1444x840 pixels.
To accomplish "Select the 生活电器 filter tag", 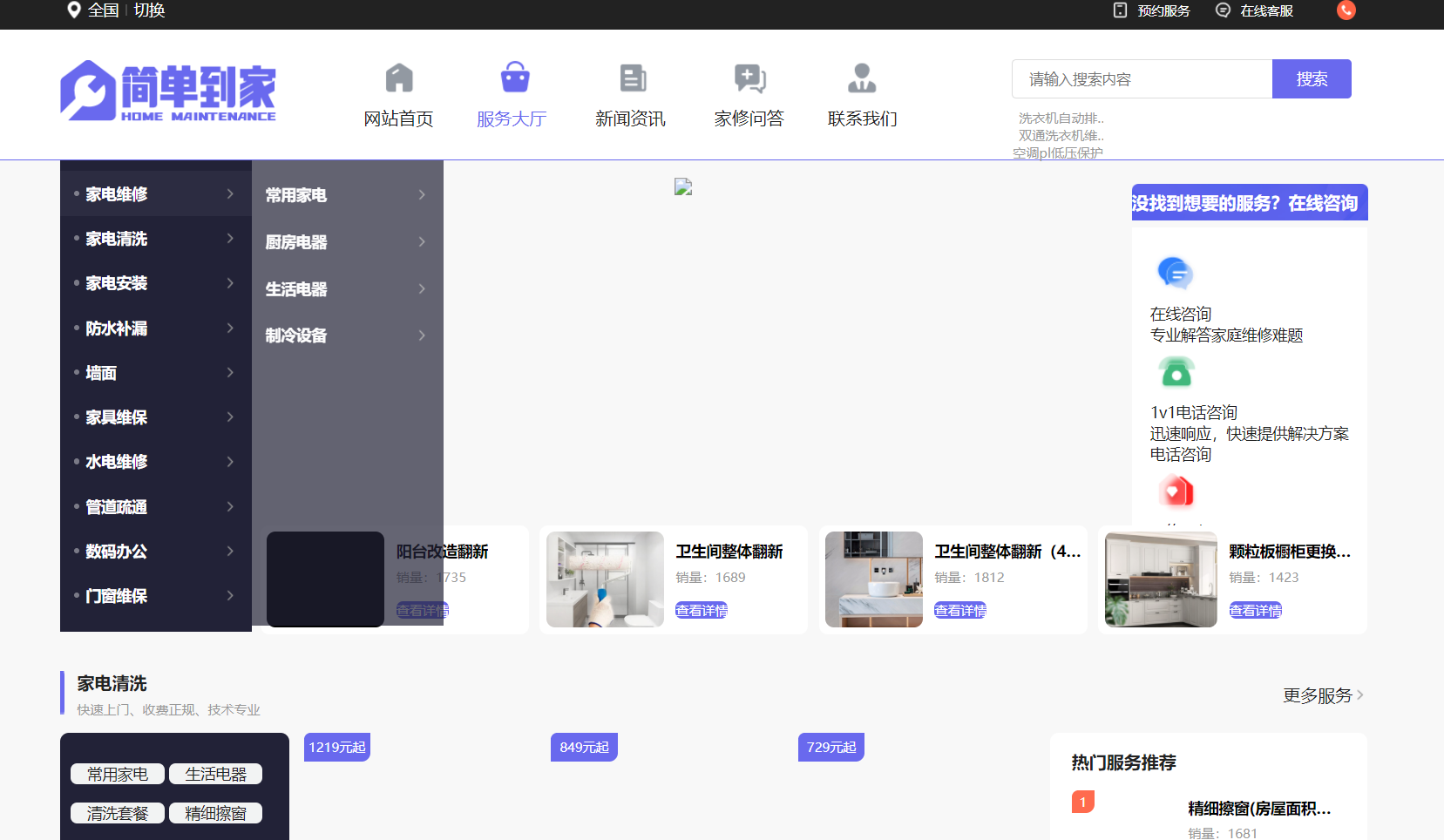I will tap(215, 774).
